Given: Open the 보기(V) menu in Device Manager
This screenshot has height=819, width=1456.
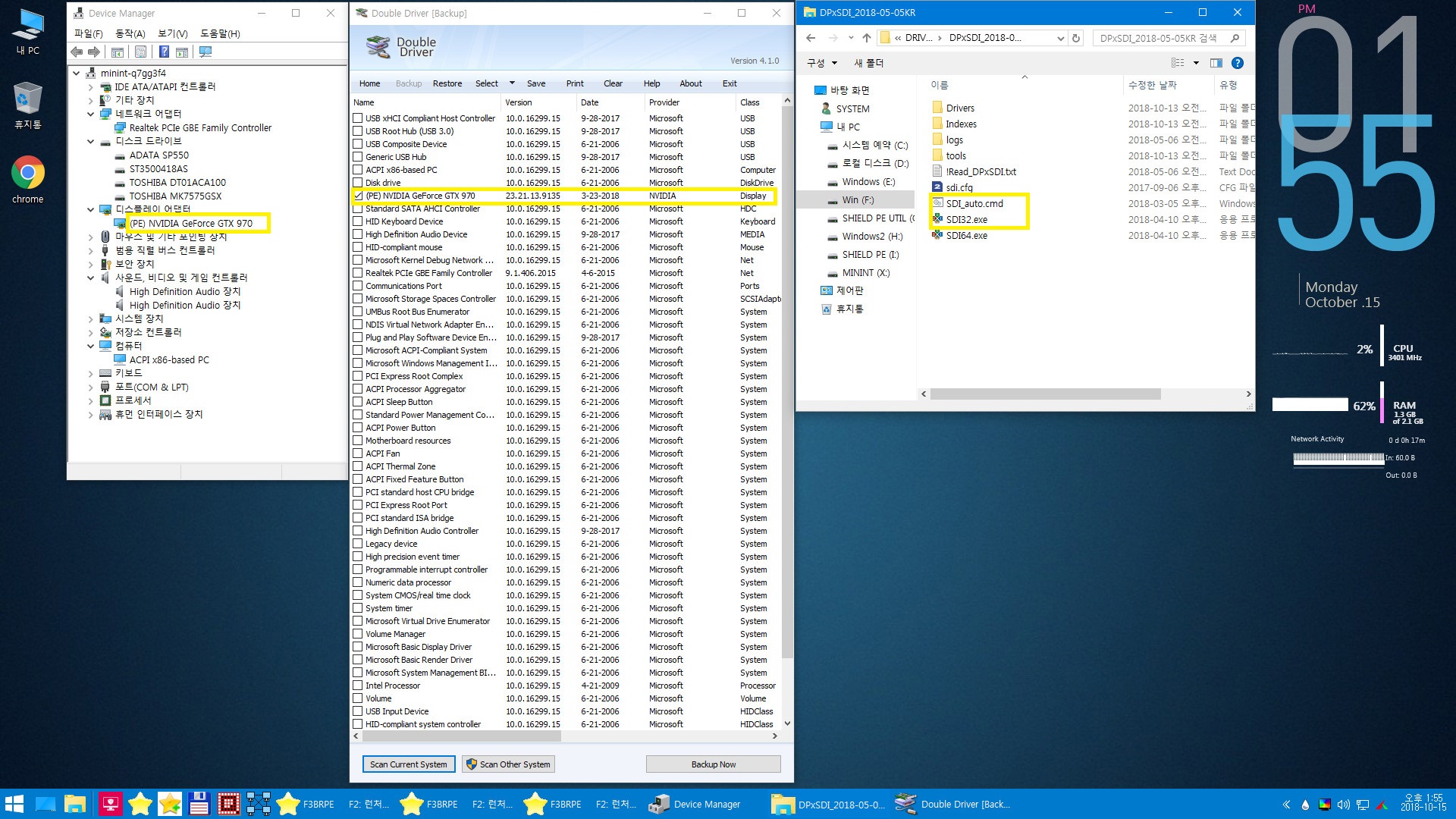Looking at the screenshot, I should click(172, 33).
